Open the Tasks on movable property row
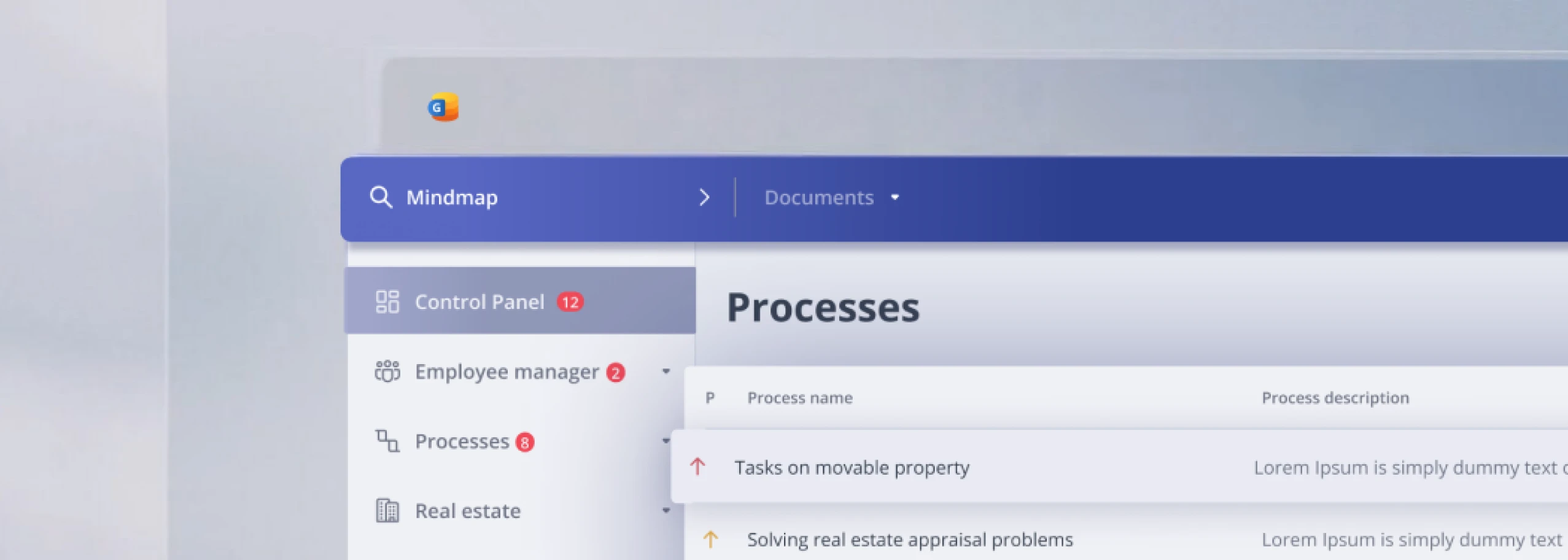Viewport: 1568px width, 560px height. coord(852,468)
